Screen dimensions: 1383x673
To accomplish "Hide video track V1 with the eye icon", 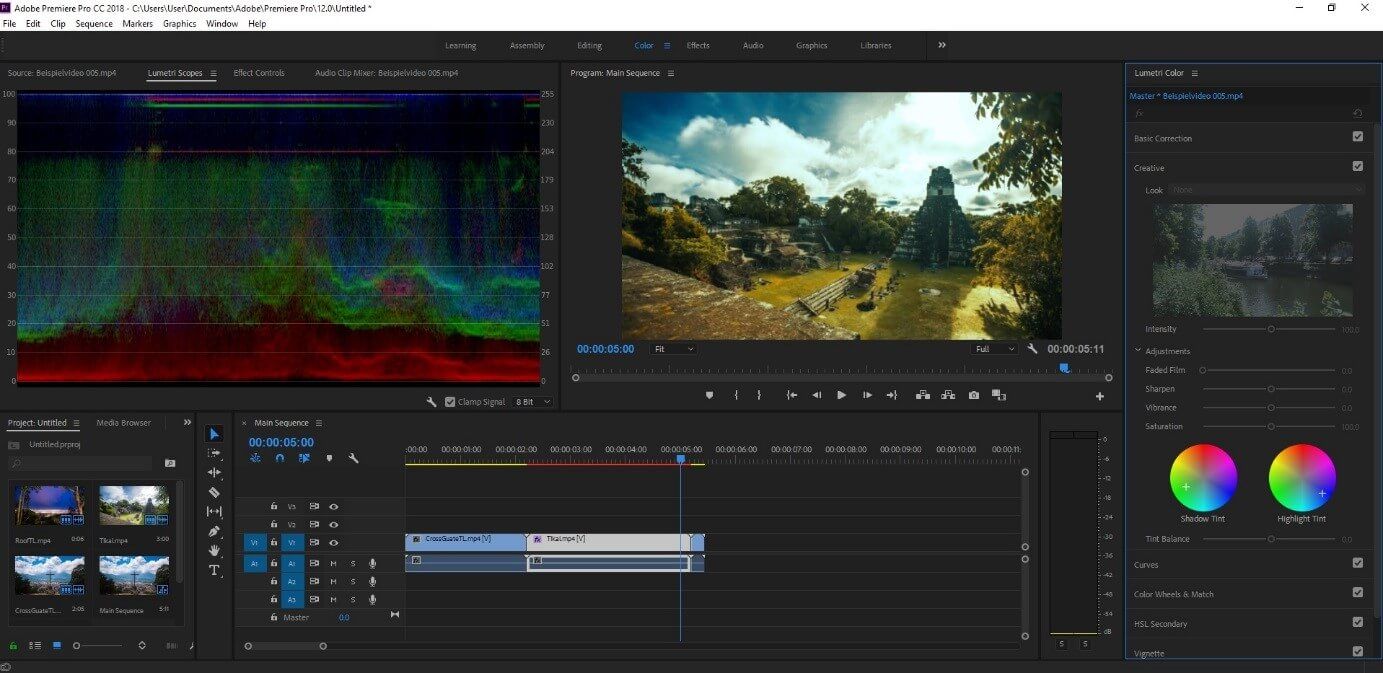I will tap(334, 542).
